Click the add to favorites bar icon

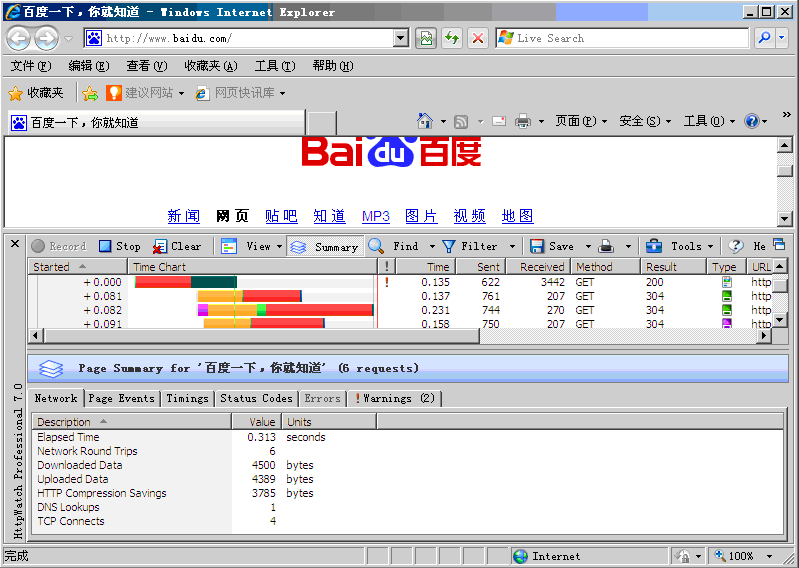pyautogui.click(x=90, y=93)
